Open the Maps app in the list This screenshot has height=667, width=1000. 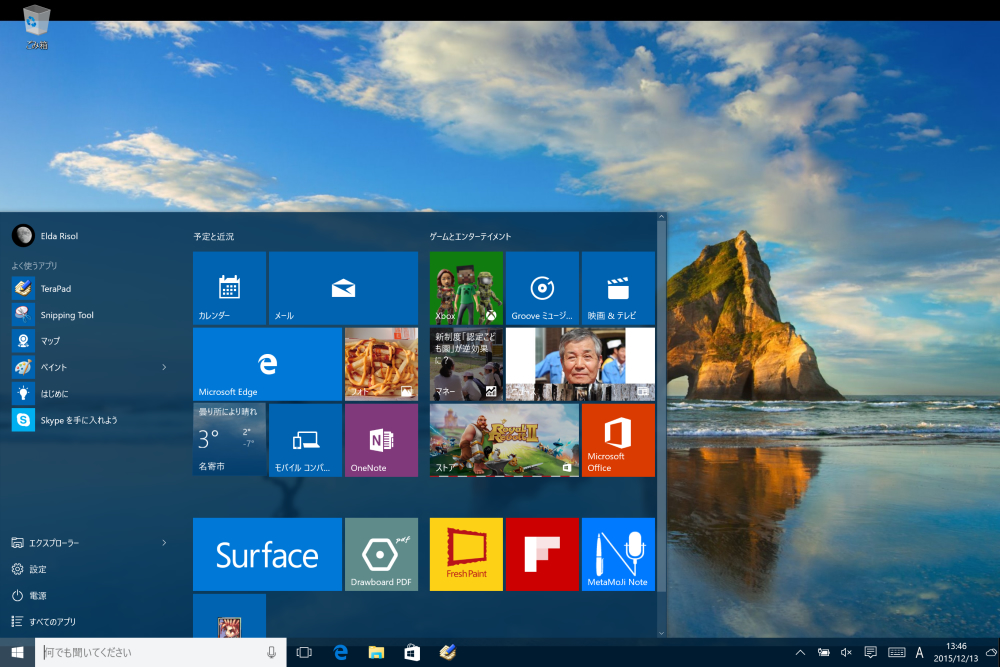(x=89, y=341)
